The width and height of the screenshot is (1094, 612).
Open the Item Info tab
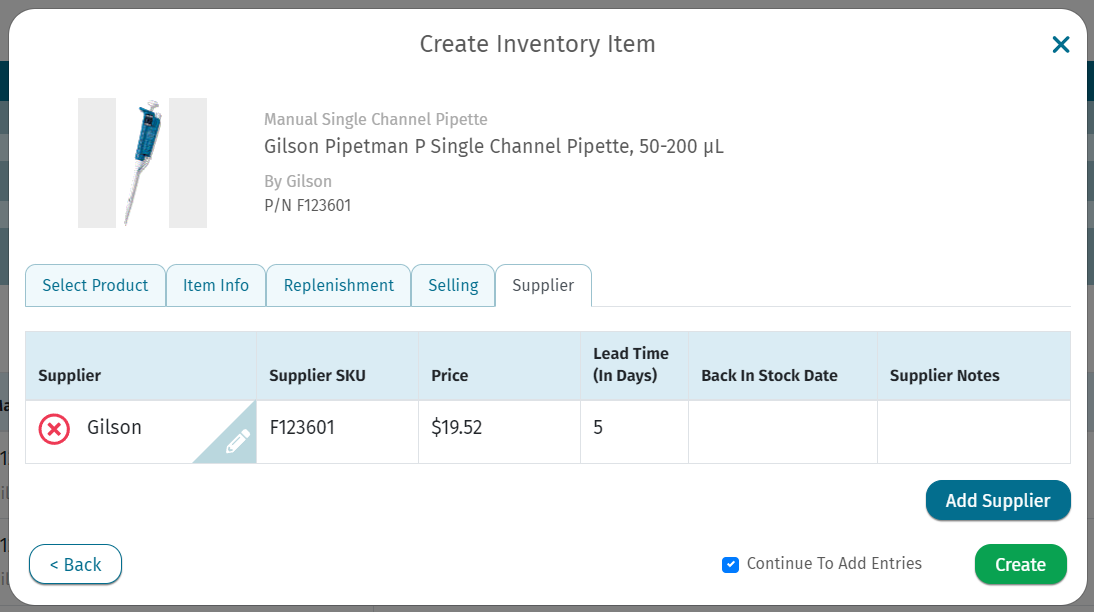[215, 286]
